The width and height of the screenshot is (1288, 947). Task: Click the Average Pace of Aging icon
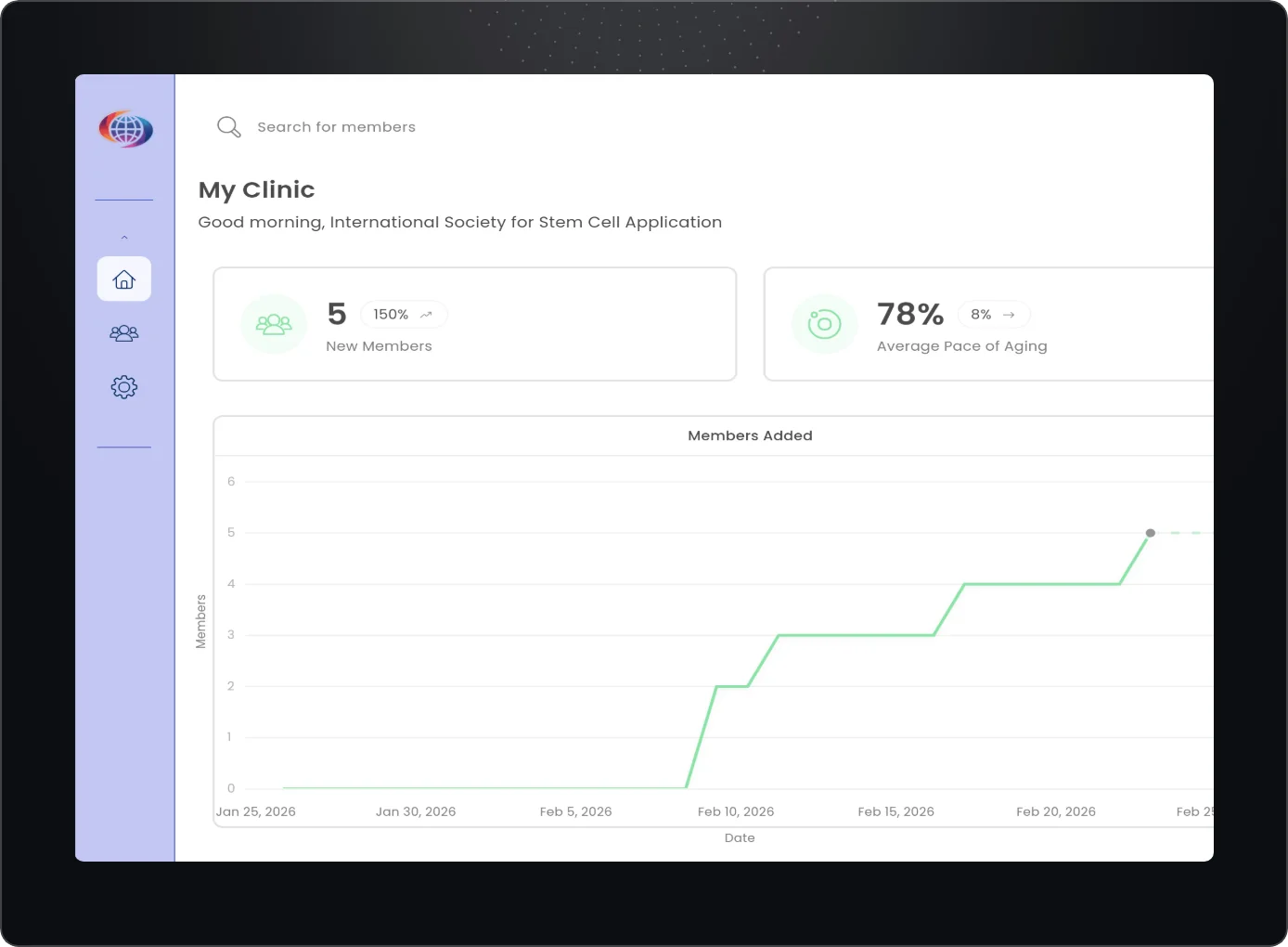(824, 324)
